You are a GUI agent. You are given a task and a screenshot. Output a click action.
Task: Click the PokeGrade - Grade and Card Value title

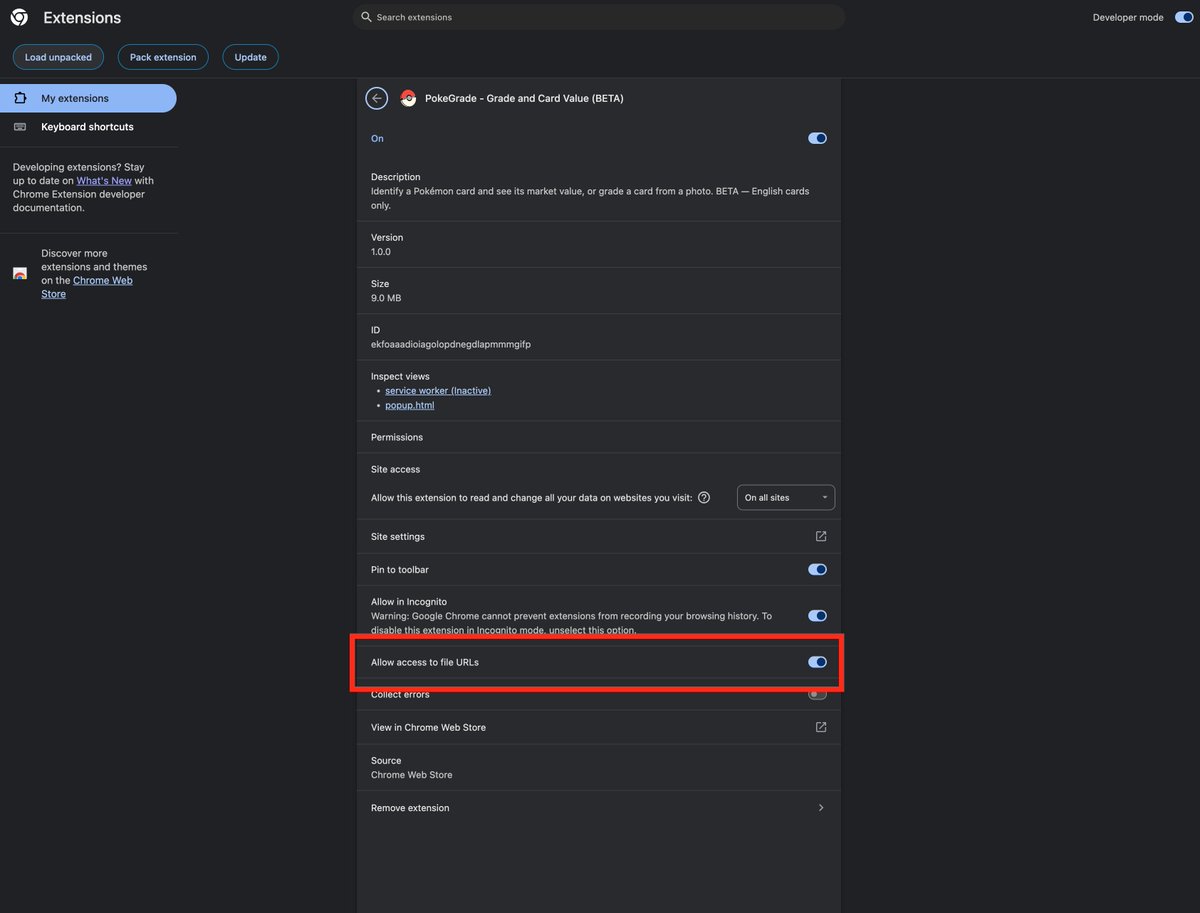524,98
